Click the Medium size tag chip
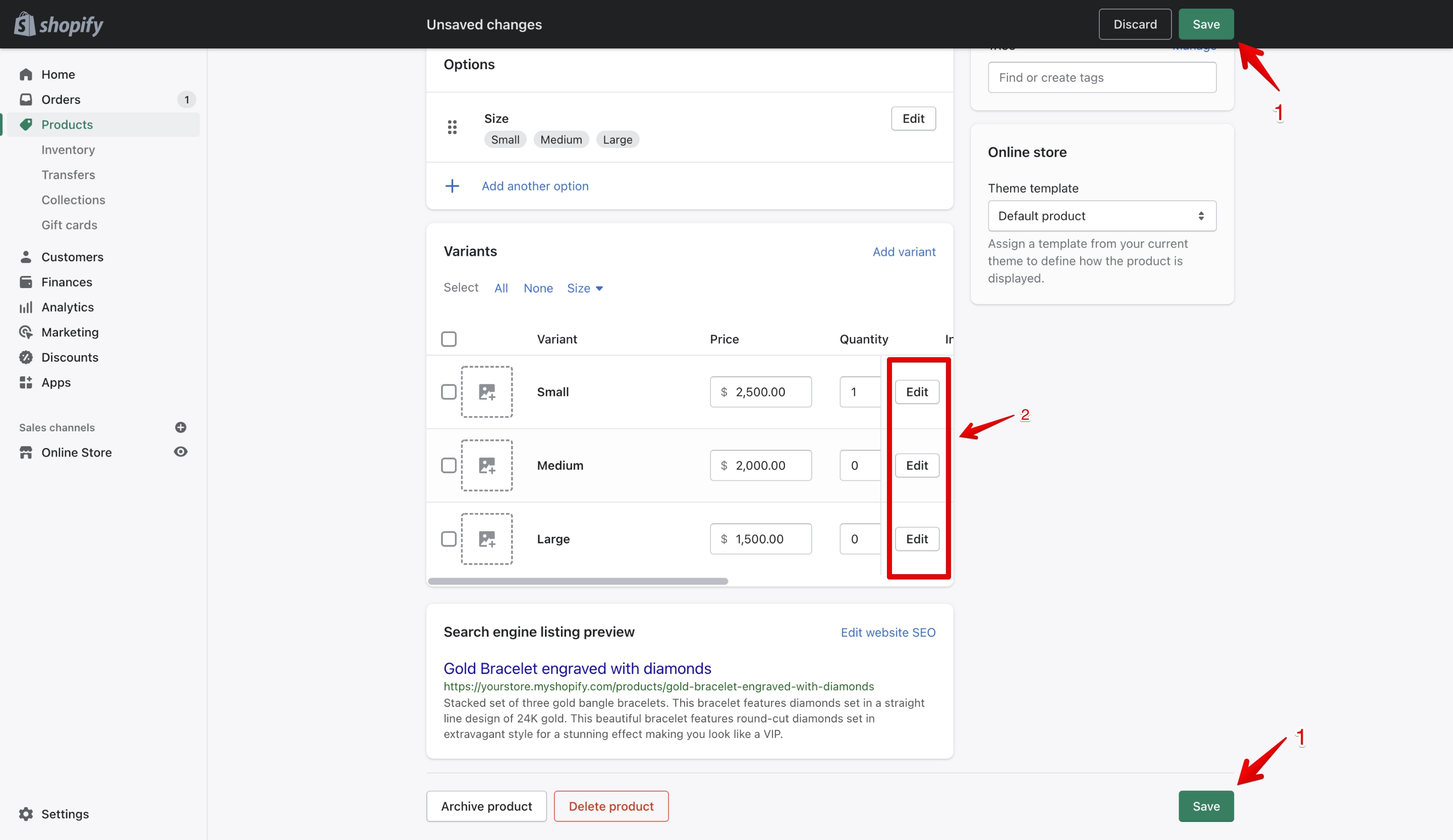Viewport: 1453px width, 840px height. 561,140
